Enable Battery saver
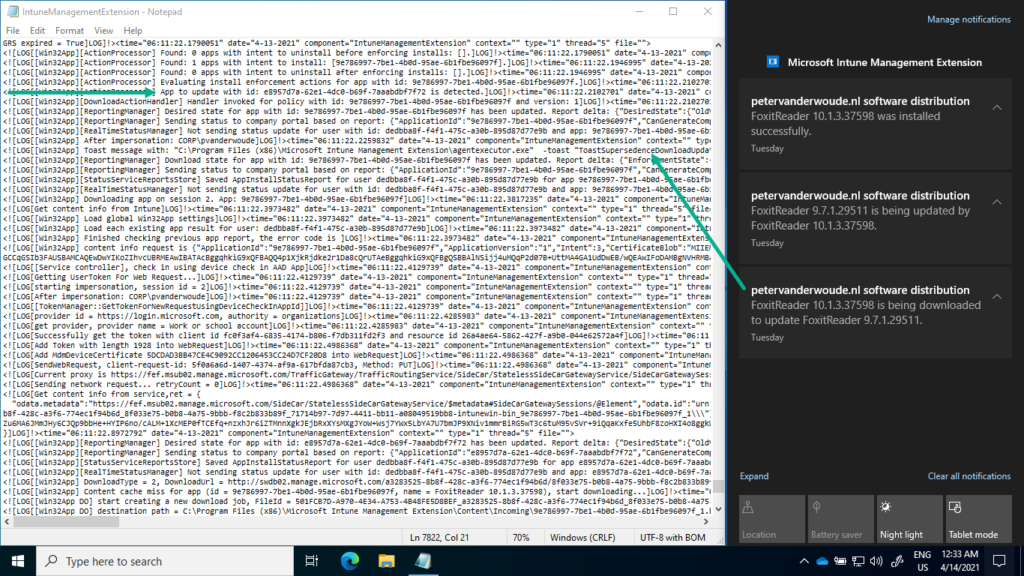This screenshot has height=576, width=1024. pyautogui.click(x=840, y=518)
